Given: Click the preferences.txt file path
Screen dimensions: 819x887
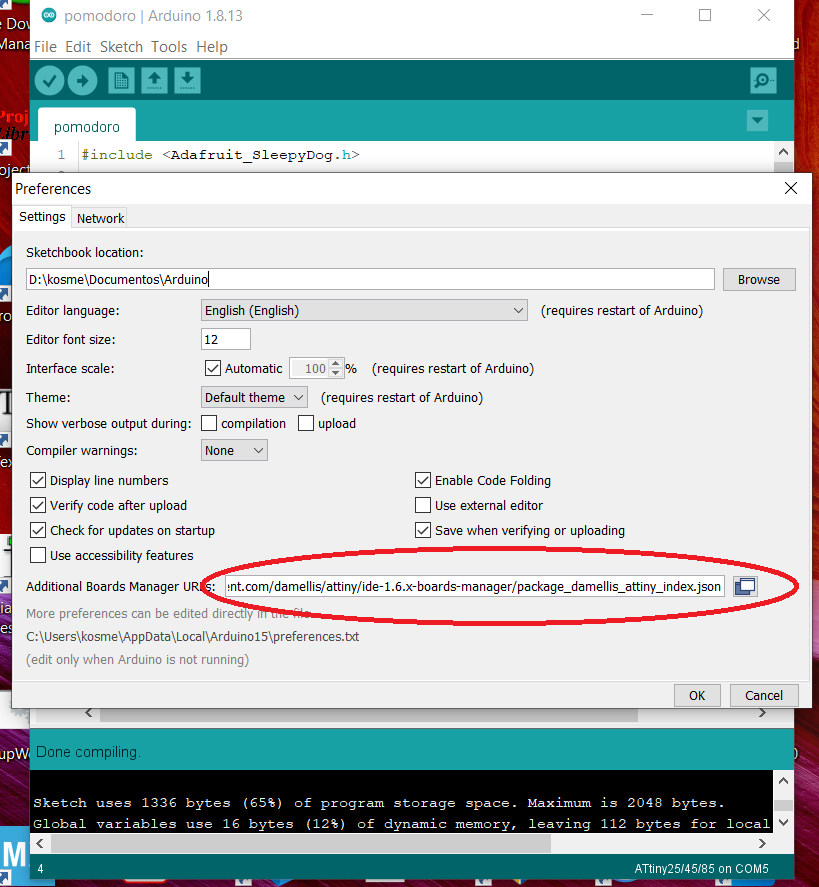Looking at the screenshot, I should (x=192, y=636).
